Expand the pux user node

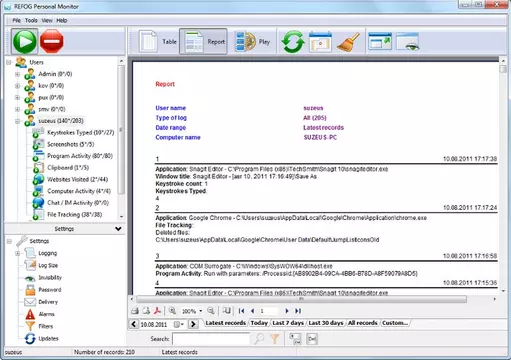click(17, 97)
